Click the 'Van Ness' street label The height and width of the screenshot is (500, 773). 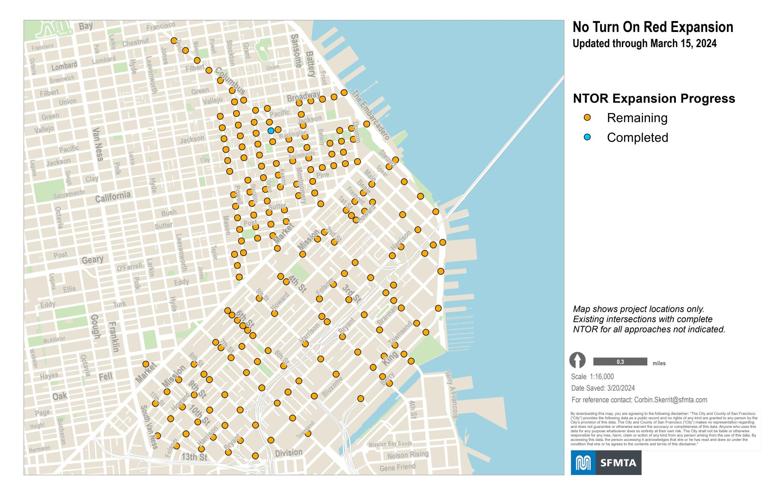[97, 145]
